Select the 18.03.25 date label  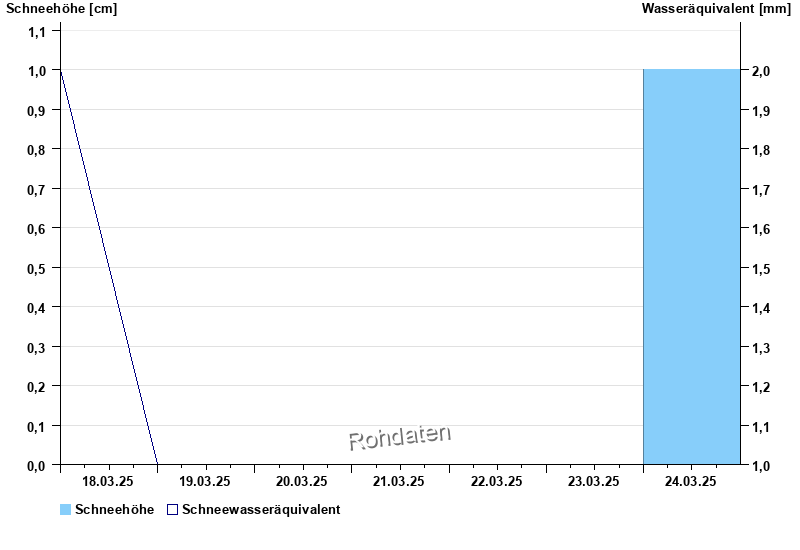tap(109, 481)
